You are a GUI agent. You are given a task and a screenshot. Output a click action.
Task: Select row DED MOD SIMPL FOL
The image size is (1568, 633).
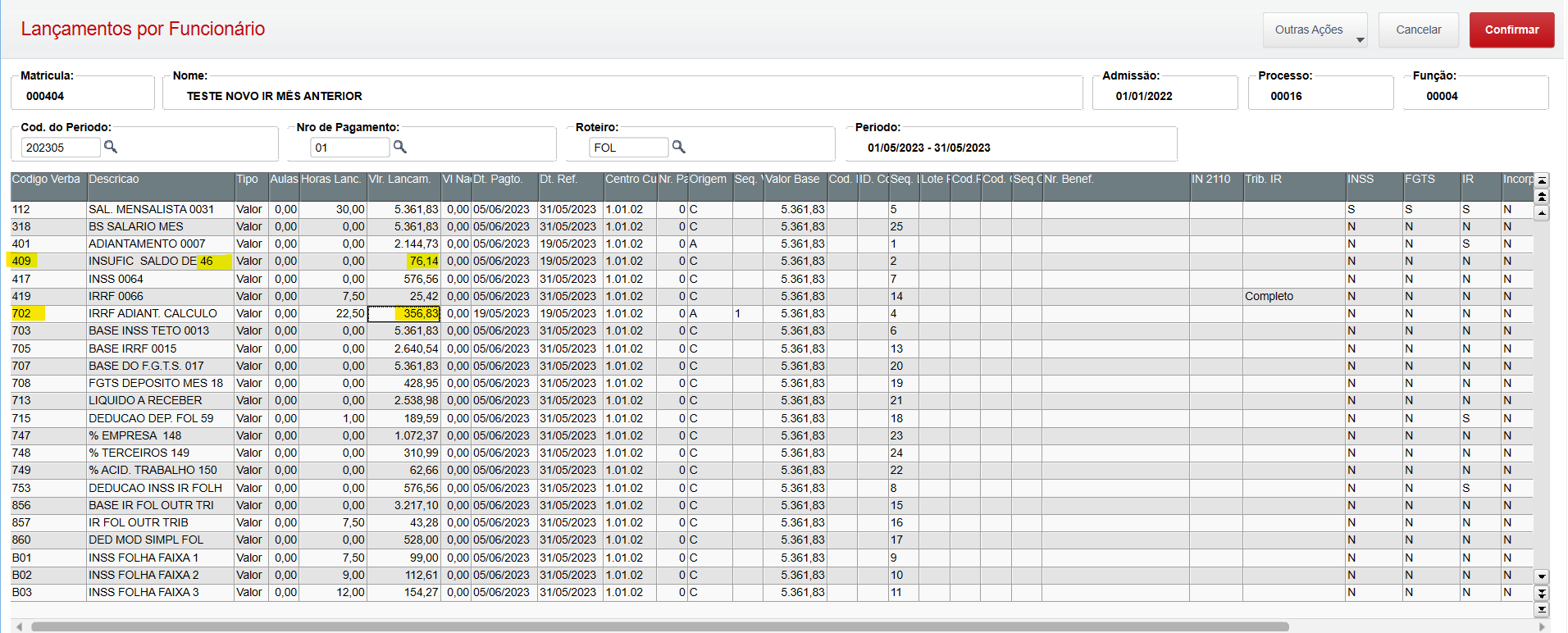(x=772, y=540)
